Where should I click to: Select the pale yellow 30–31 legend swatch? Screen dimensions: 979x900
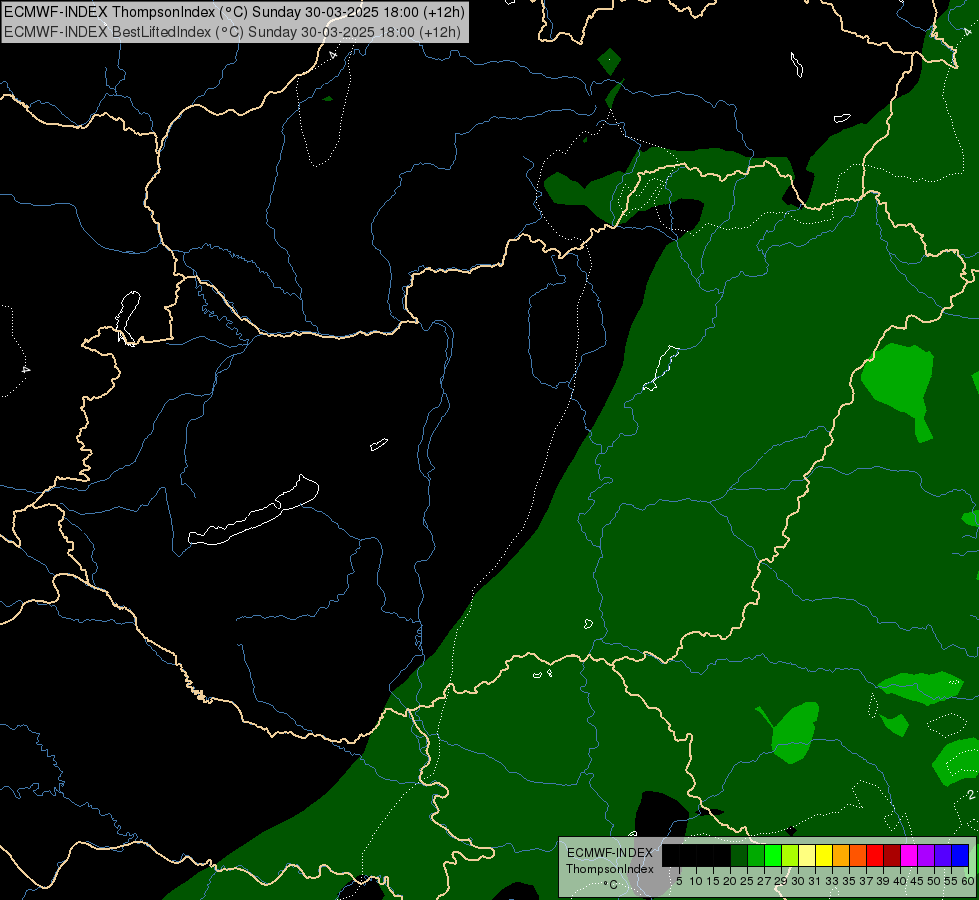[807, 855]
